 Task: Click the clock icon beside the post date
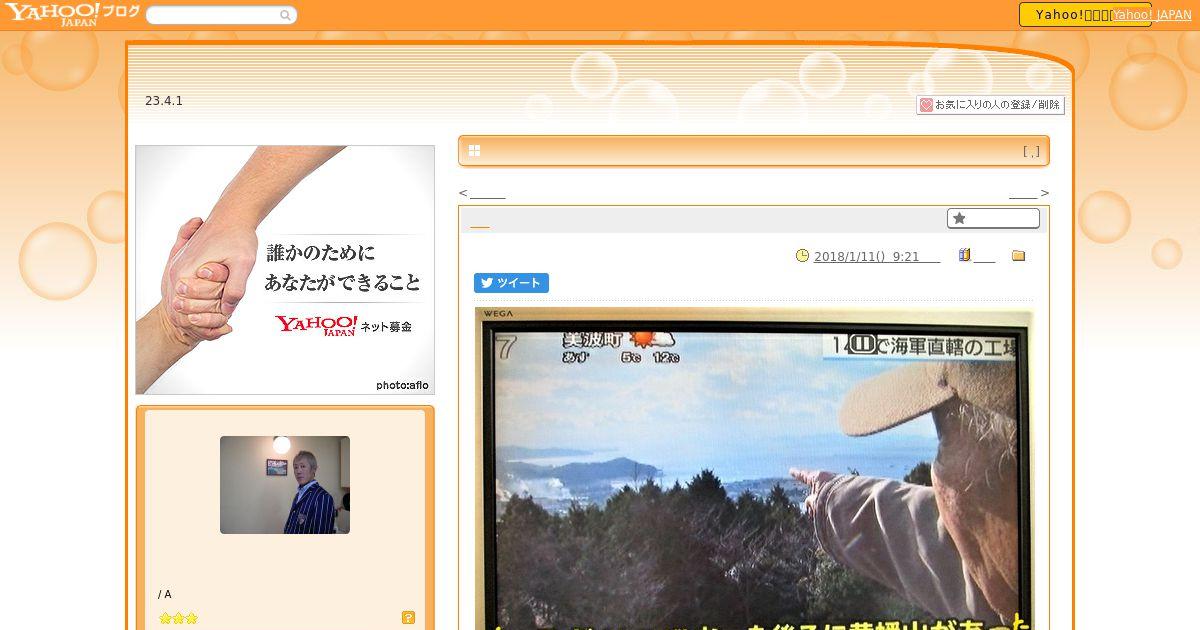click(802, 256)
